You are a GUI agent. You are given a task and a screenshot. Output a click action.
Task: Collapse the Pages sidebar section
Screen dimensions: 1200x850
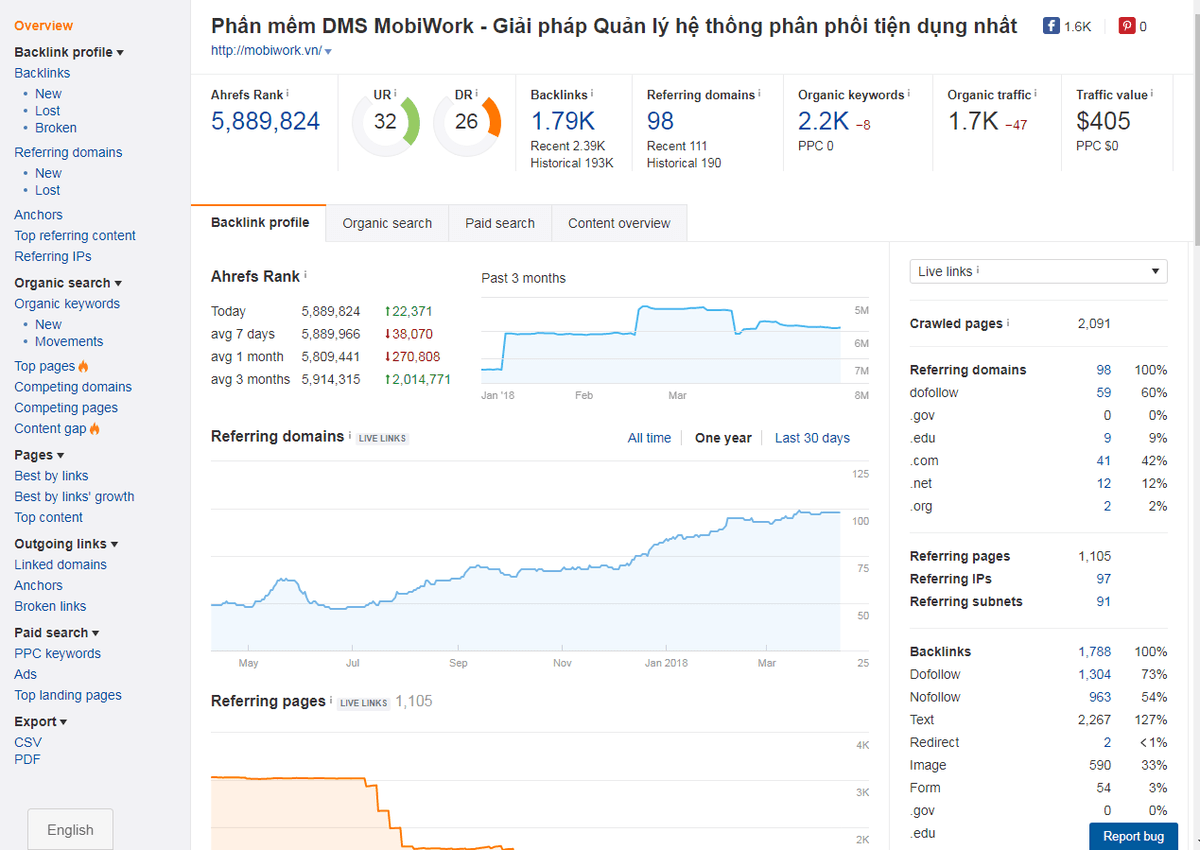pos(39,455)
